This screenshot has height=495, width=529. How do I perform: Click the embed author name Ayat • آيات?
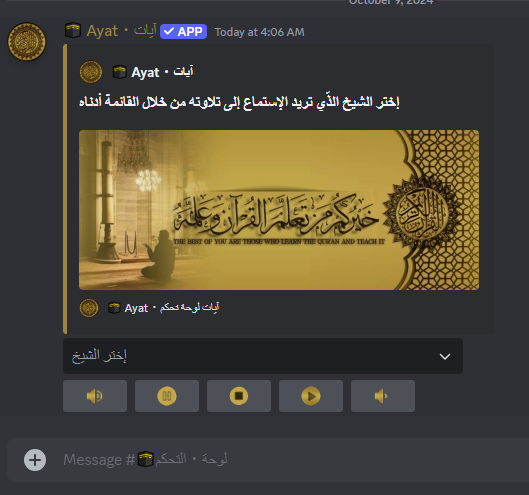162,72
